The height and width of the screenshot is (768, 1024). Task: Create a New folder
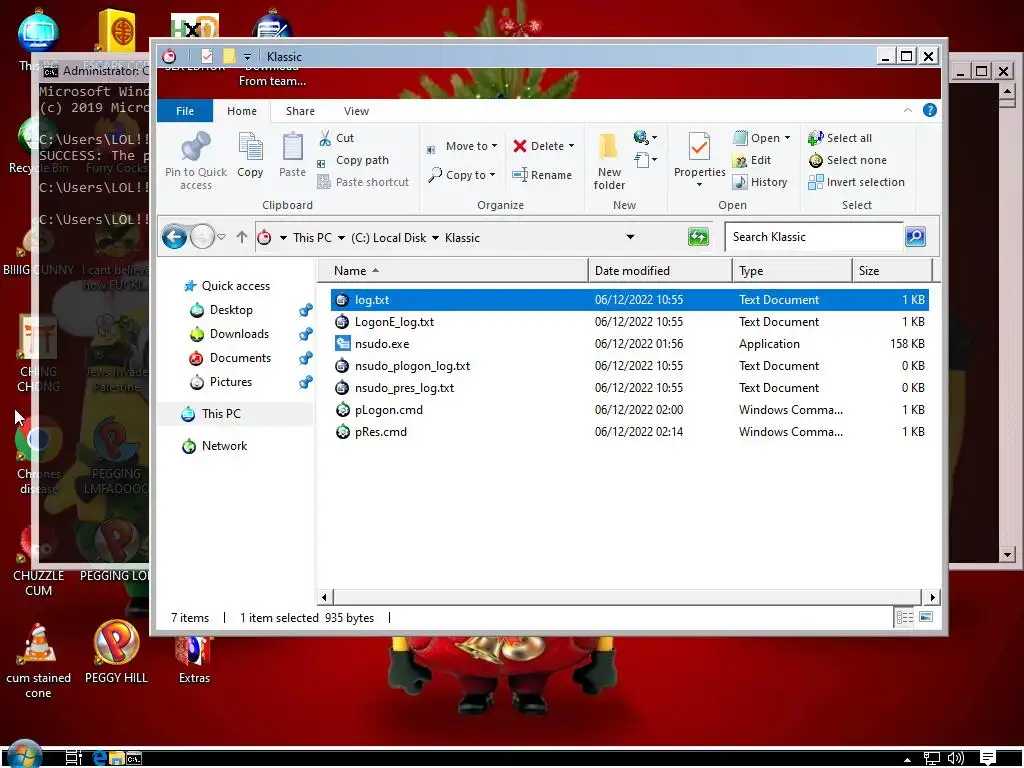609,161
